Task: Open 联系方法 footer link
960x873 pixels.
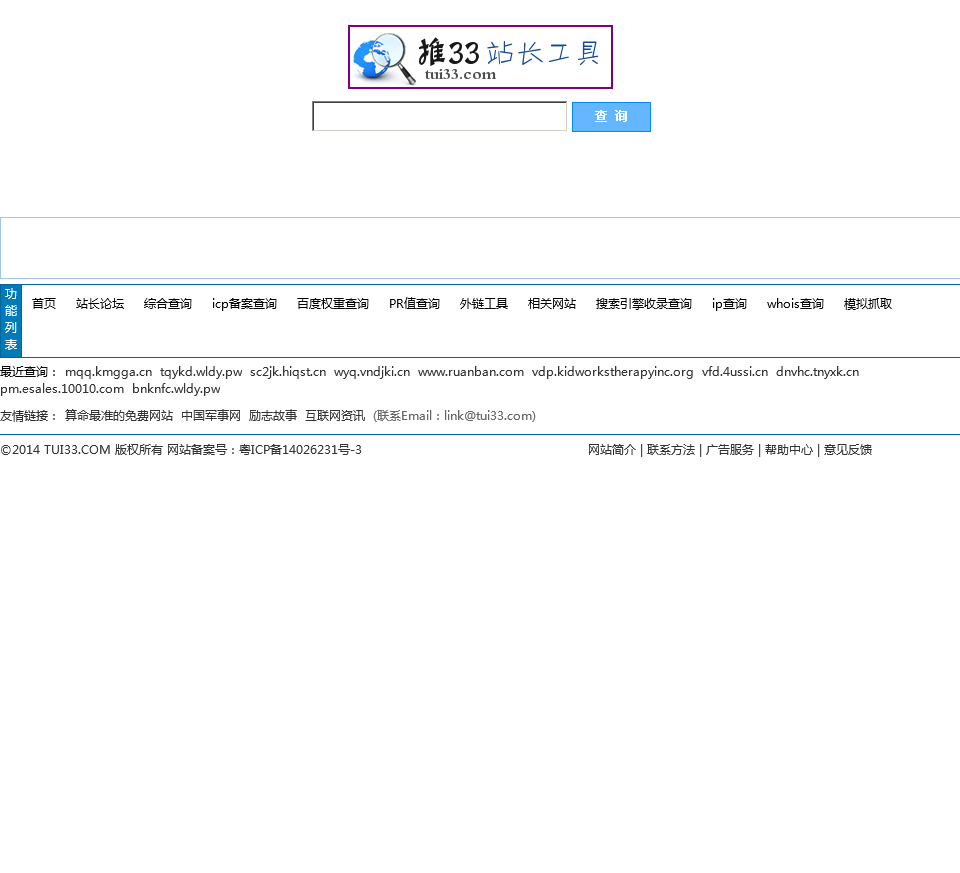Action: click(x=671, y=450)
